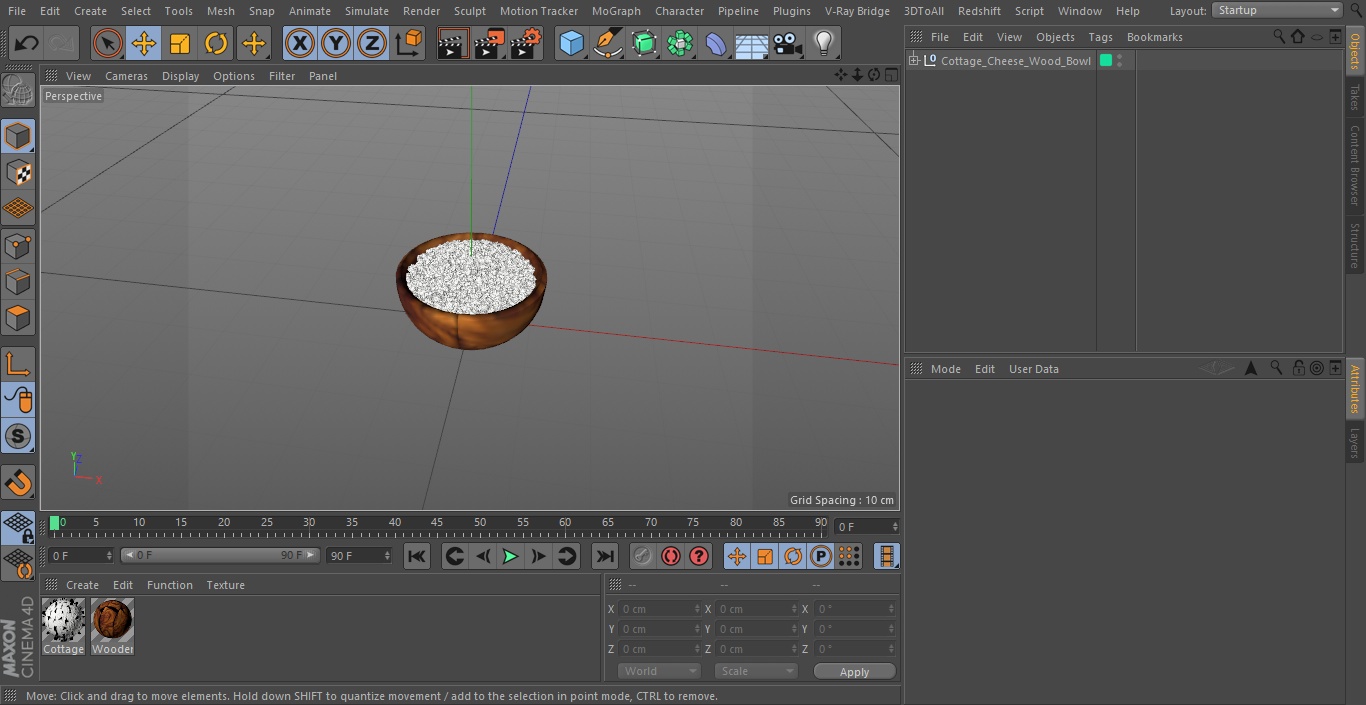
Task: Toggle Record Active Objects button
Action: [x=642, y=556]
